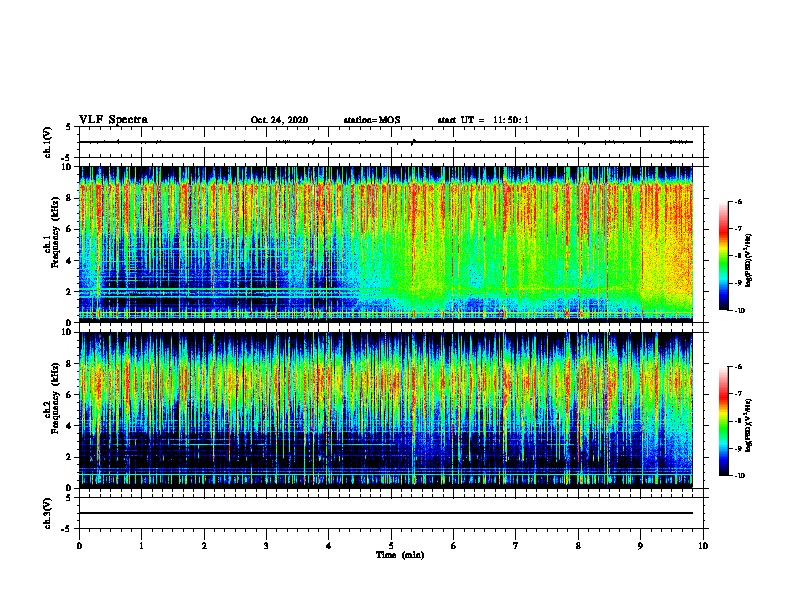This screenshot has height=612, width=792.
Task: Click the ch.1 spectrogram color scale bar
Action: pyautogui.click(x=723, y=256)
